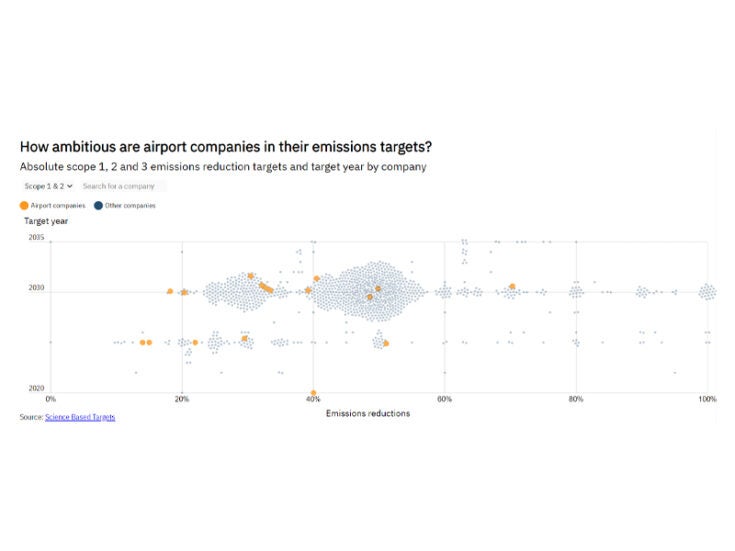This screenshot has width=735, height=551.
Task: Open the Scope 1 & 2 dropdown
Action: point(49,186)
